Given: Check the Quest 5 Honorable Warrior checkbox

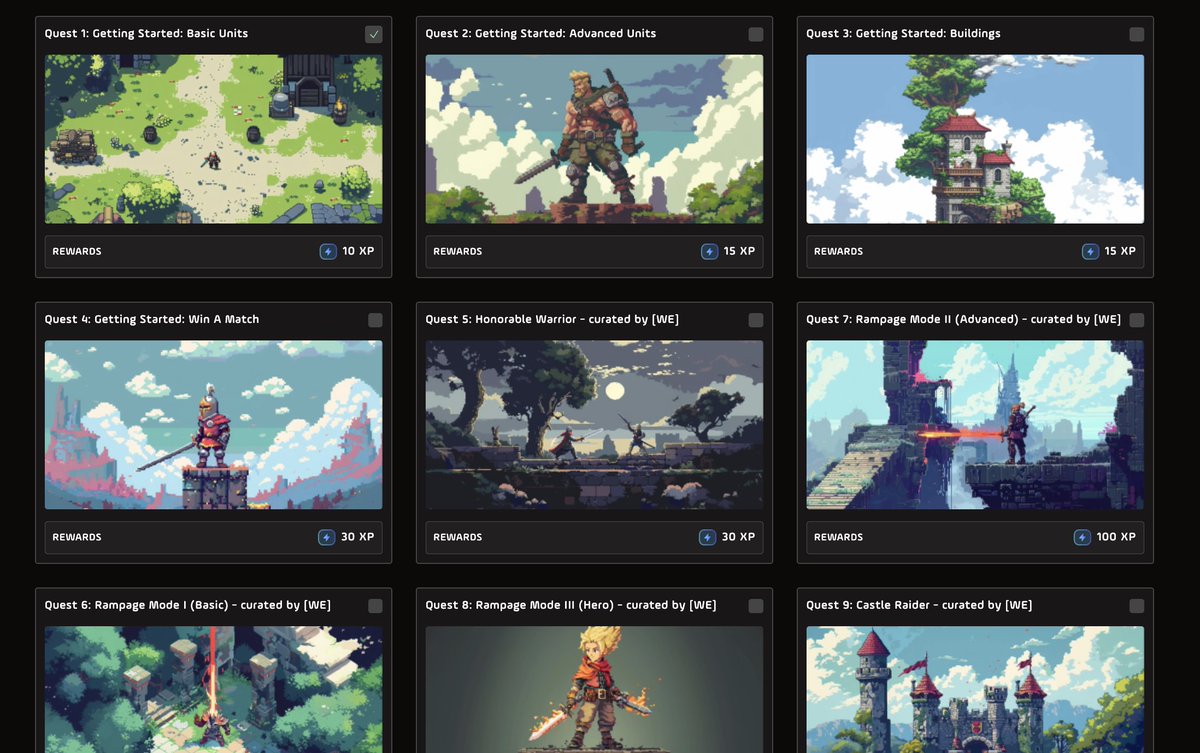Looking at the screenshot, I should pyautogui.click(x=755, y=320).
